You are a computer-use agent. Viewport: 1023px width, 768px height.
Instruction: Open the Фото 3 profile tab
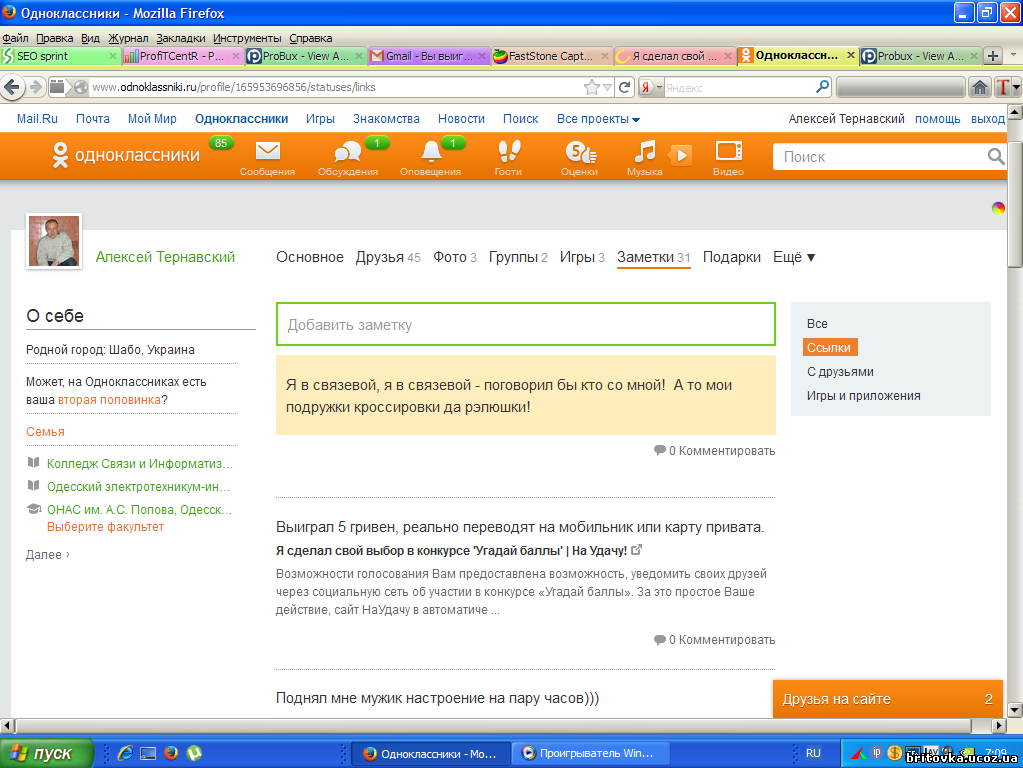tap(455, 257)
